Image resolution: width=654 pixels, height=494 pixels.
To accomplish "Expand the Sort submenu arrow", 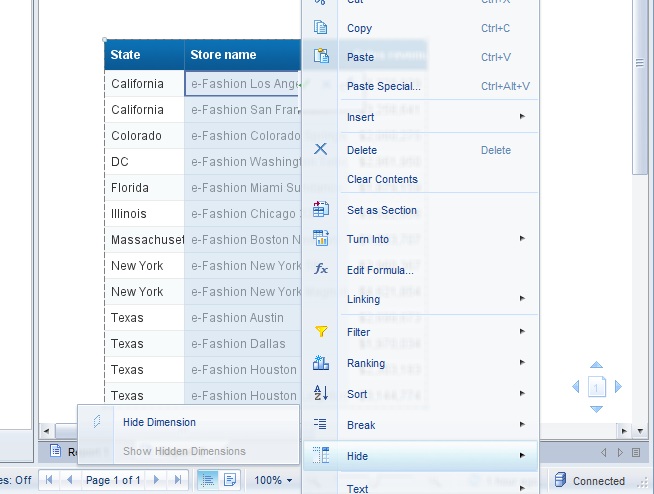I will point(522,393).
